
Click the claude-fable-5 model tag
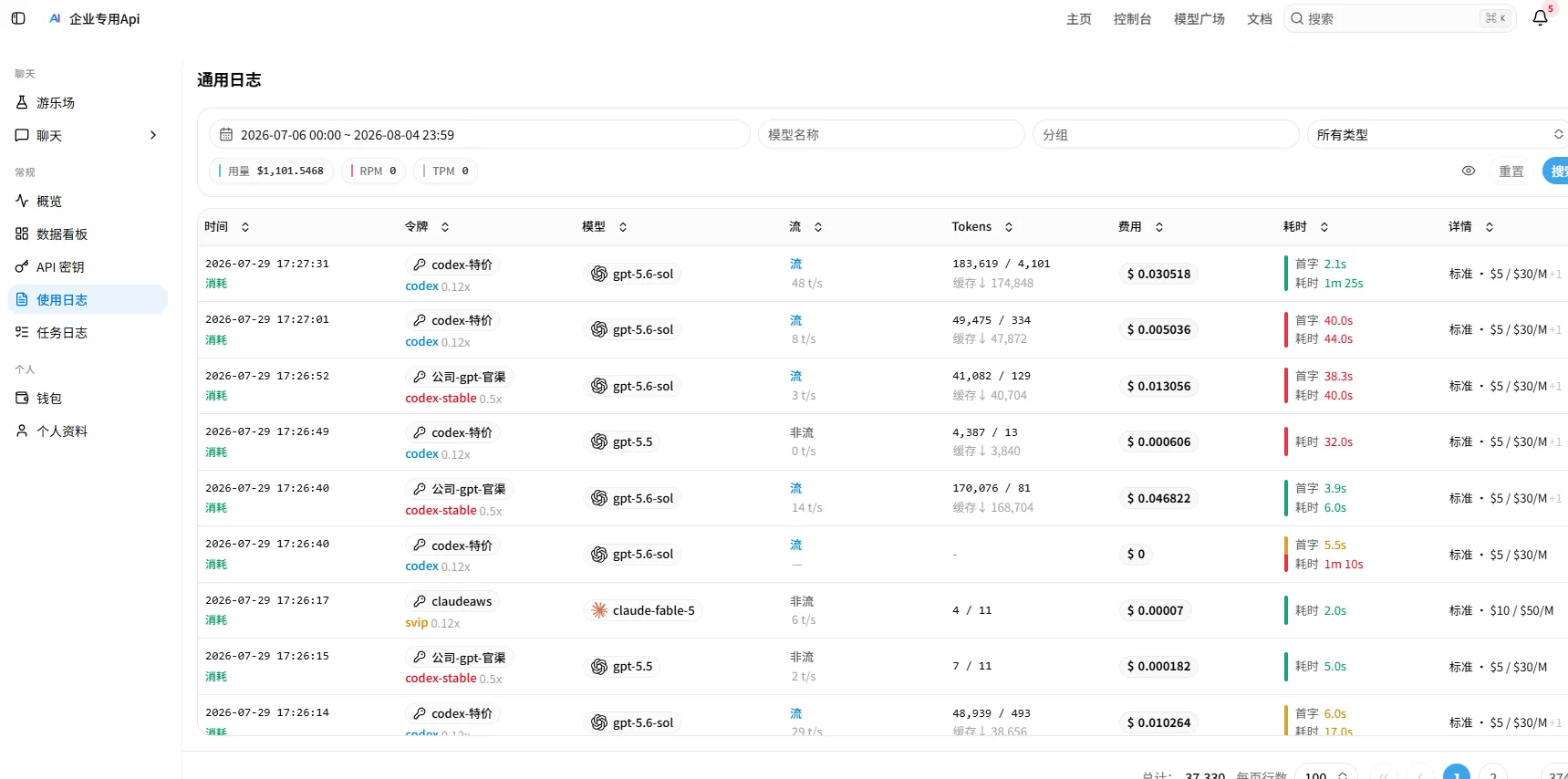(643, 610)
